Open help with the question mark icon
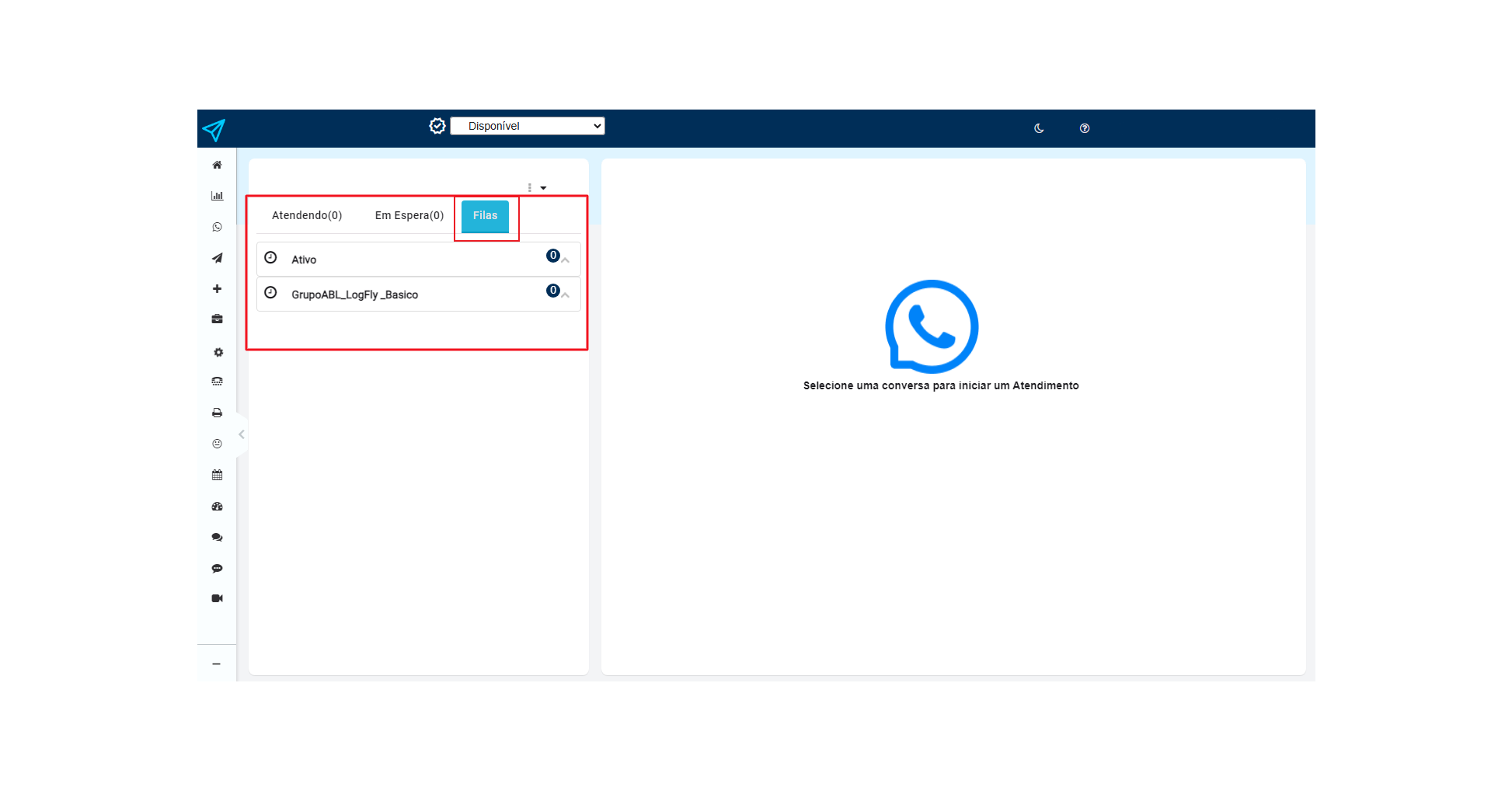The image size is (1512, 791). click(x=1085, y=128)
